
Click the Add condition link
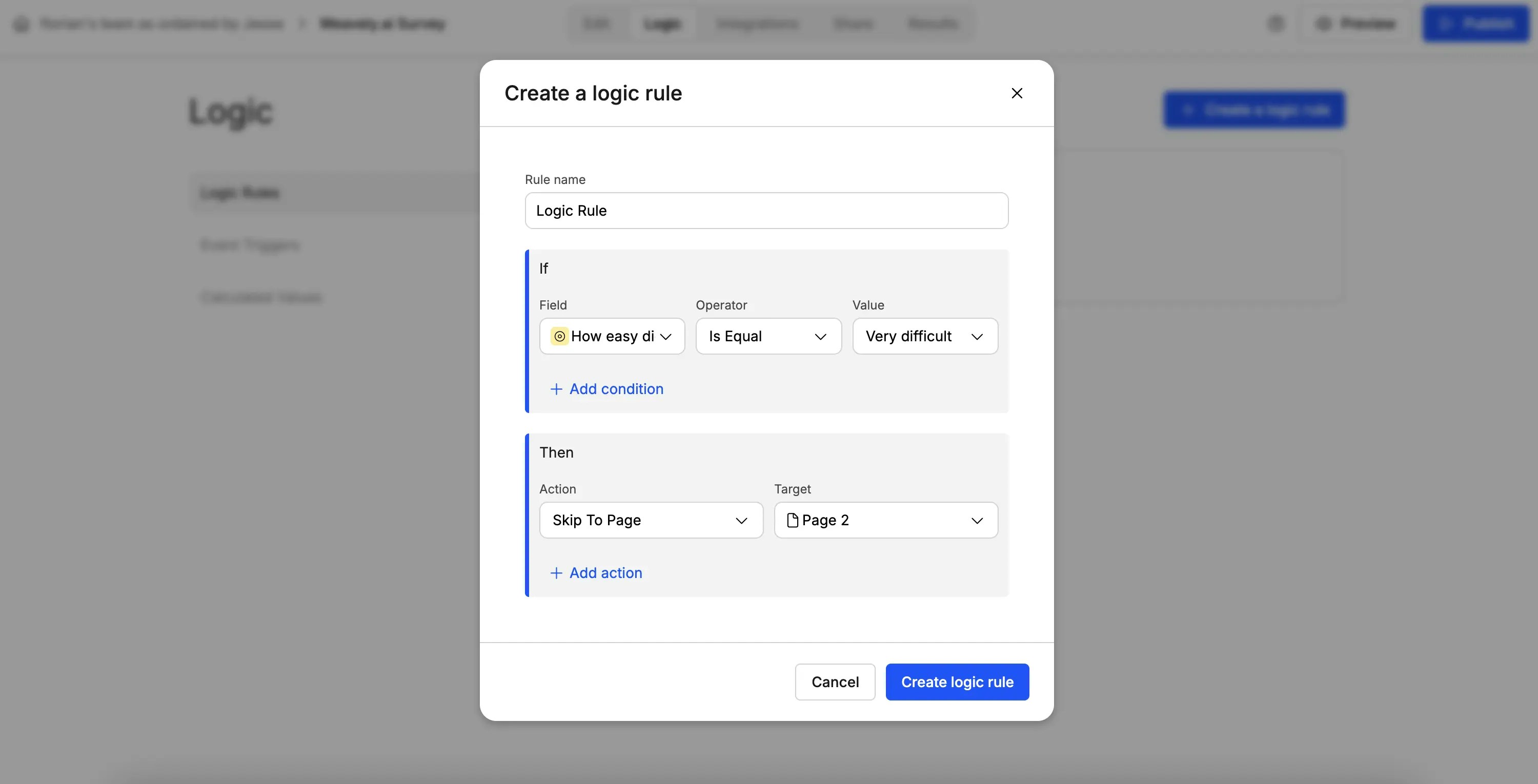616,388
